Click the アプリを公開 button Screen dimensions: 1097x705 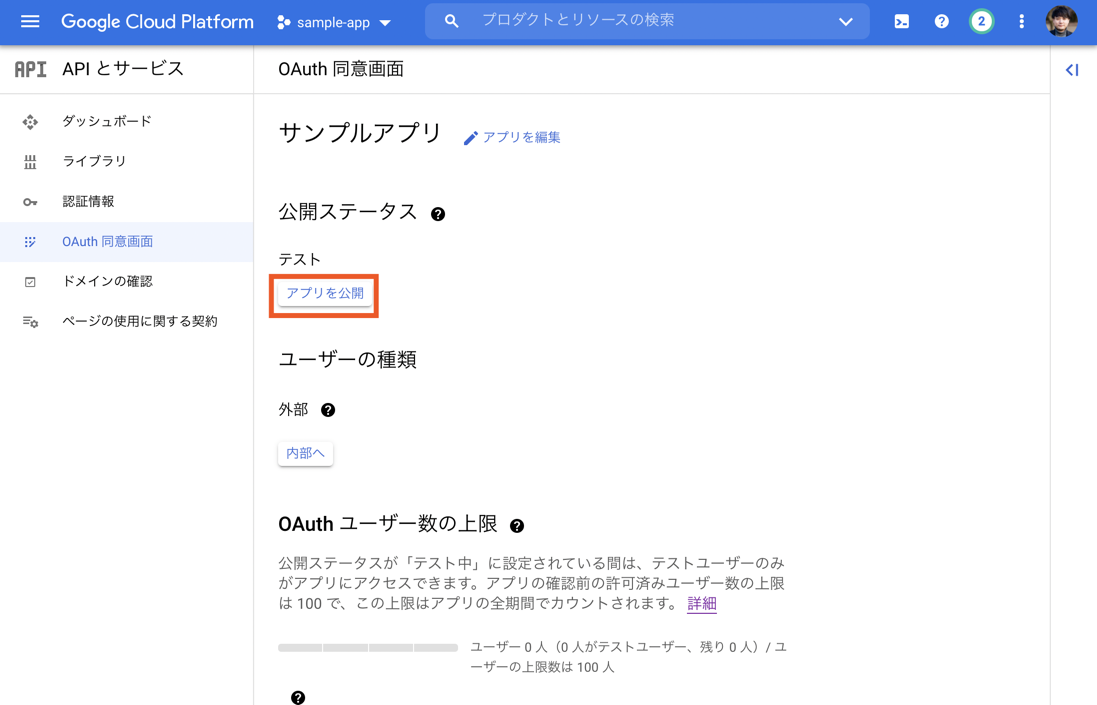pyautogui.click(x=325, y=293)
